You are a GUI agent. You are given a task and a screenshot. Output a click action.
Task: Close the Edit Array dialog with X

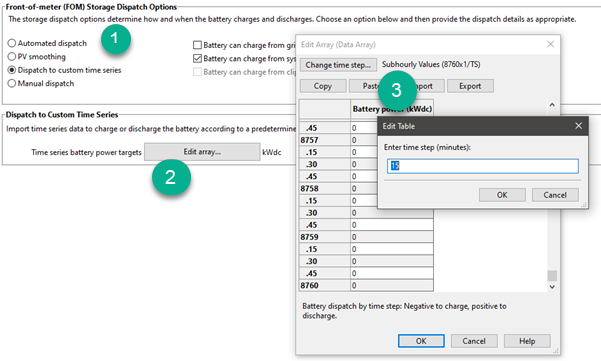tap(550, 44)
